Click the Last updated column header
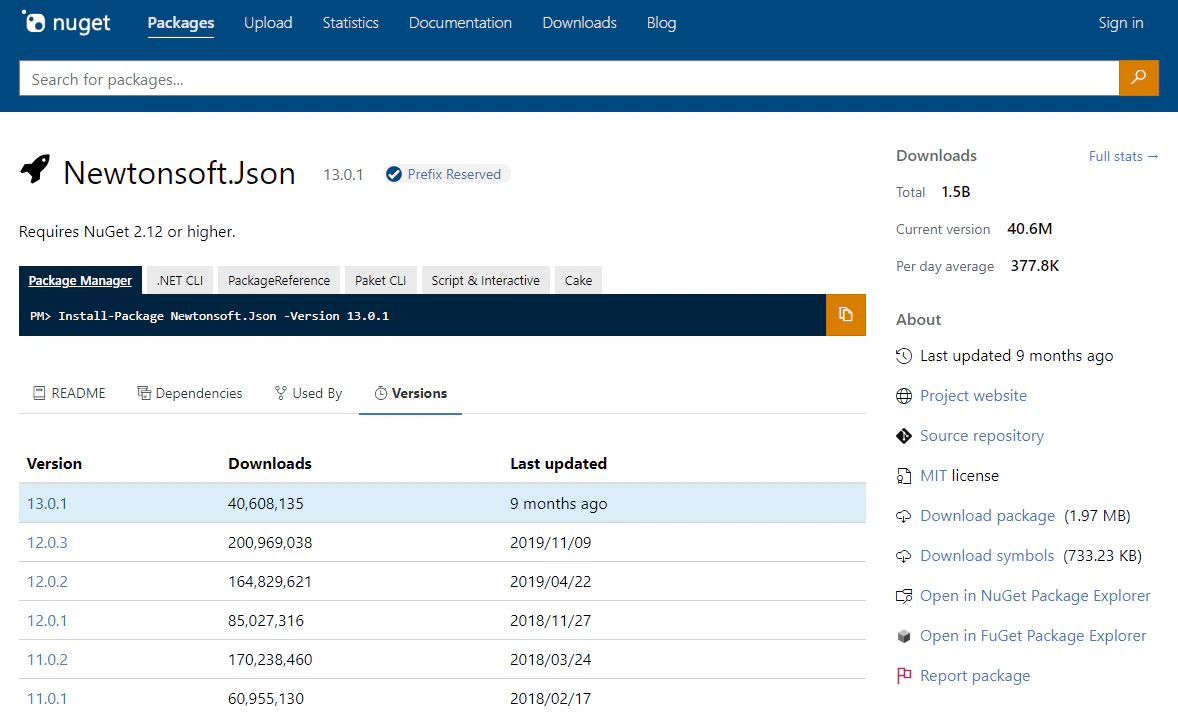Image resolution: width=1178 pixels, height=716 pixels. tap(558, 464)
